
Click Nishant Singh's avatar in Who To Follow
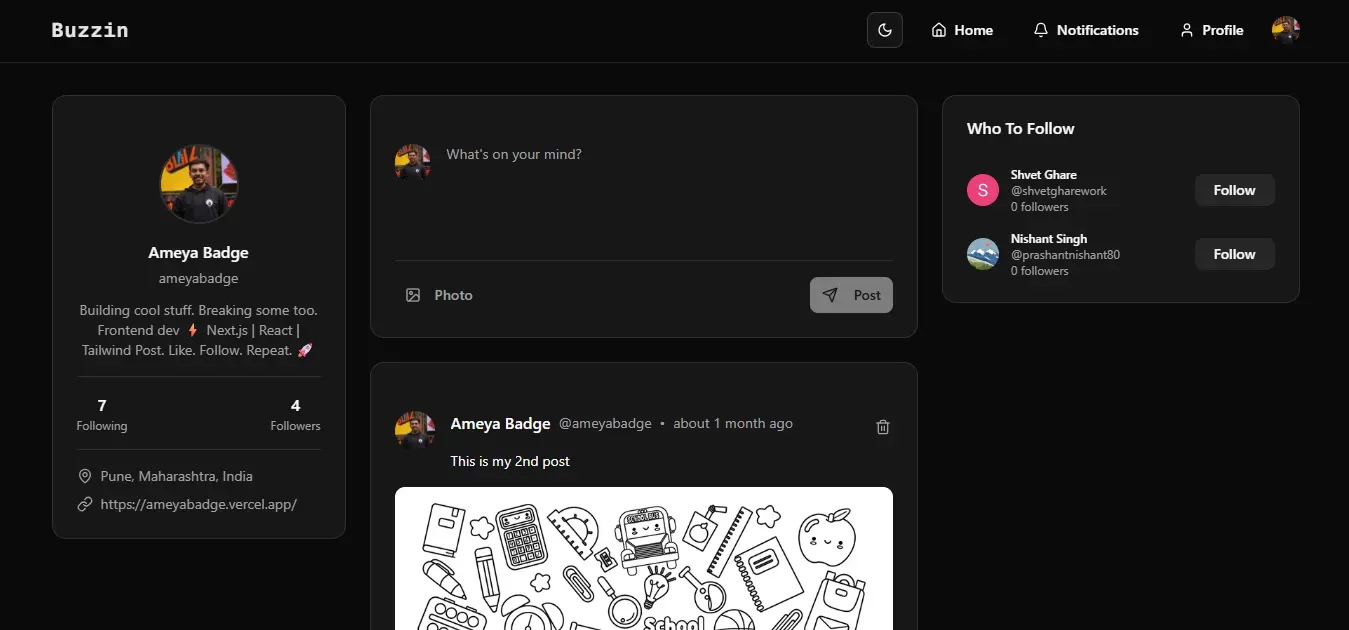[x=982, y=254]
